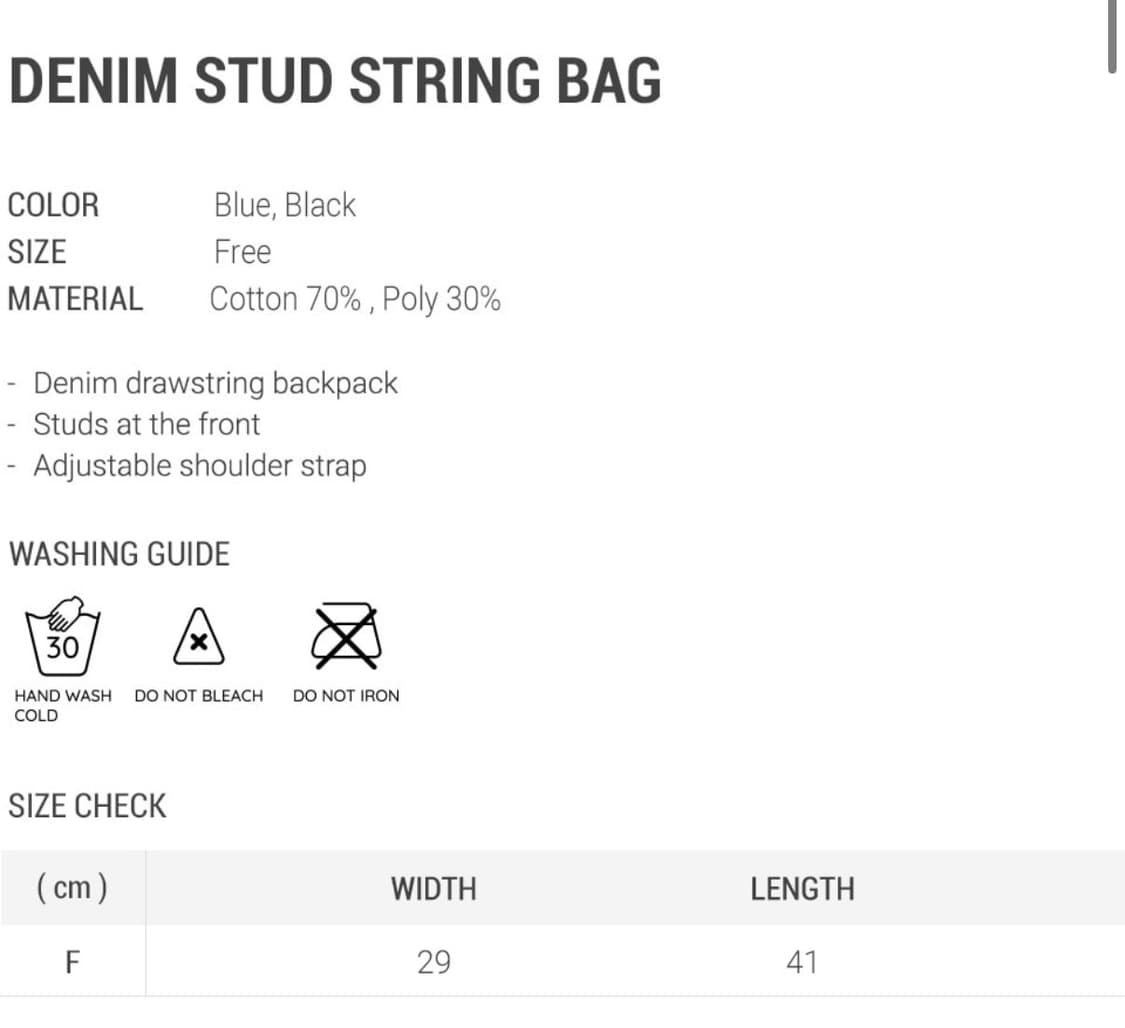The height and width of the screenshot is (1028, 1125).
Task: Click the width value 29
Action: click(433, 962)
